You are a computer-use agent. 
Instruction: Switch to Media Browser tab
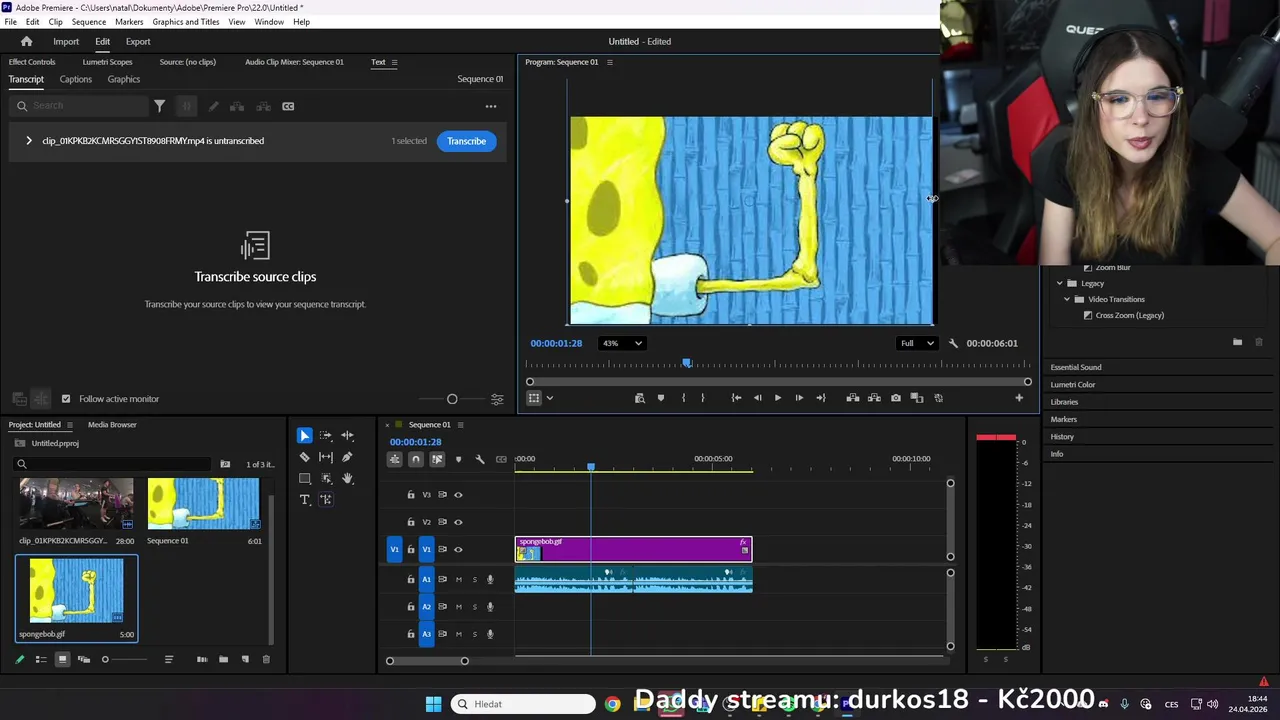tap(112, 425)
